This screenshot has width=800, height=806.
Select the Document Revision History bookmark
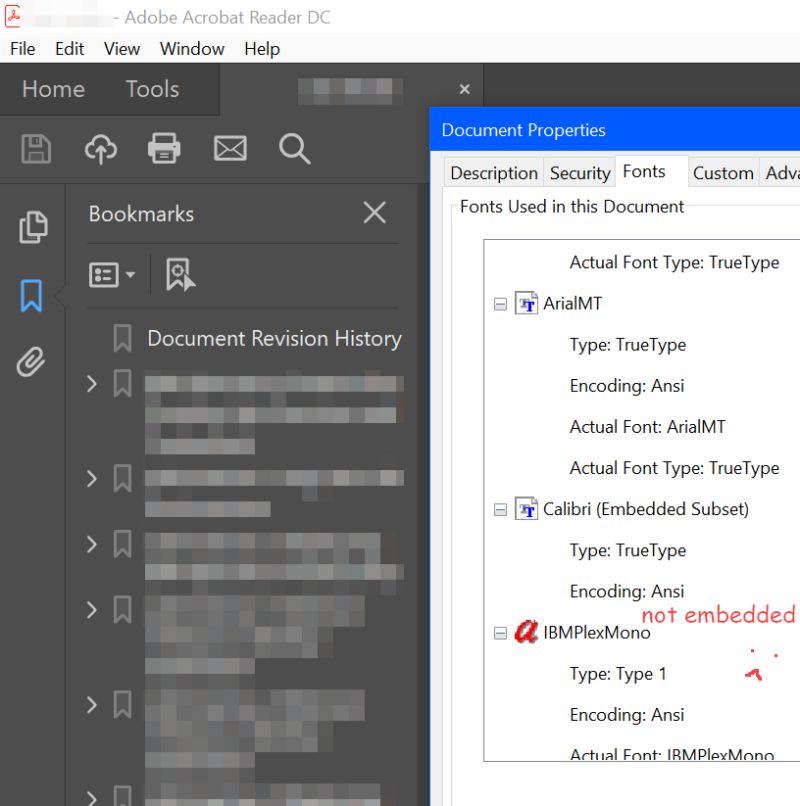(273, 338)
